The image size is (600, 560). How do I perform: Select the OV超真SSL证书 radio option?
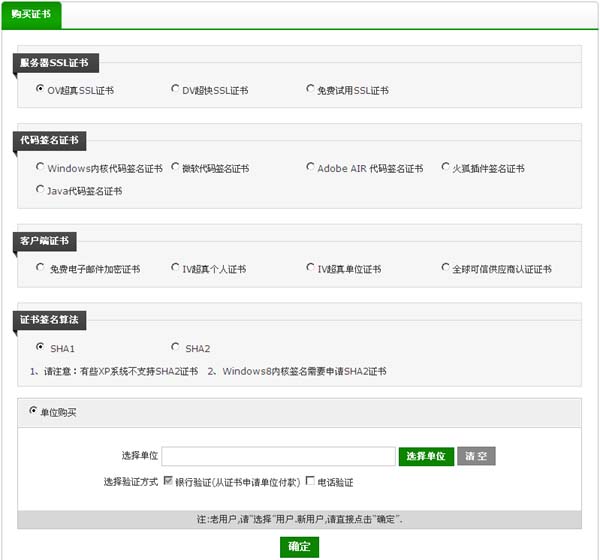(40, 89)
